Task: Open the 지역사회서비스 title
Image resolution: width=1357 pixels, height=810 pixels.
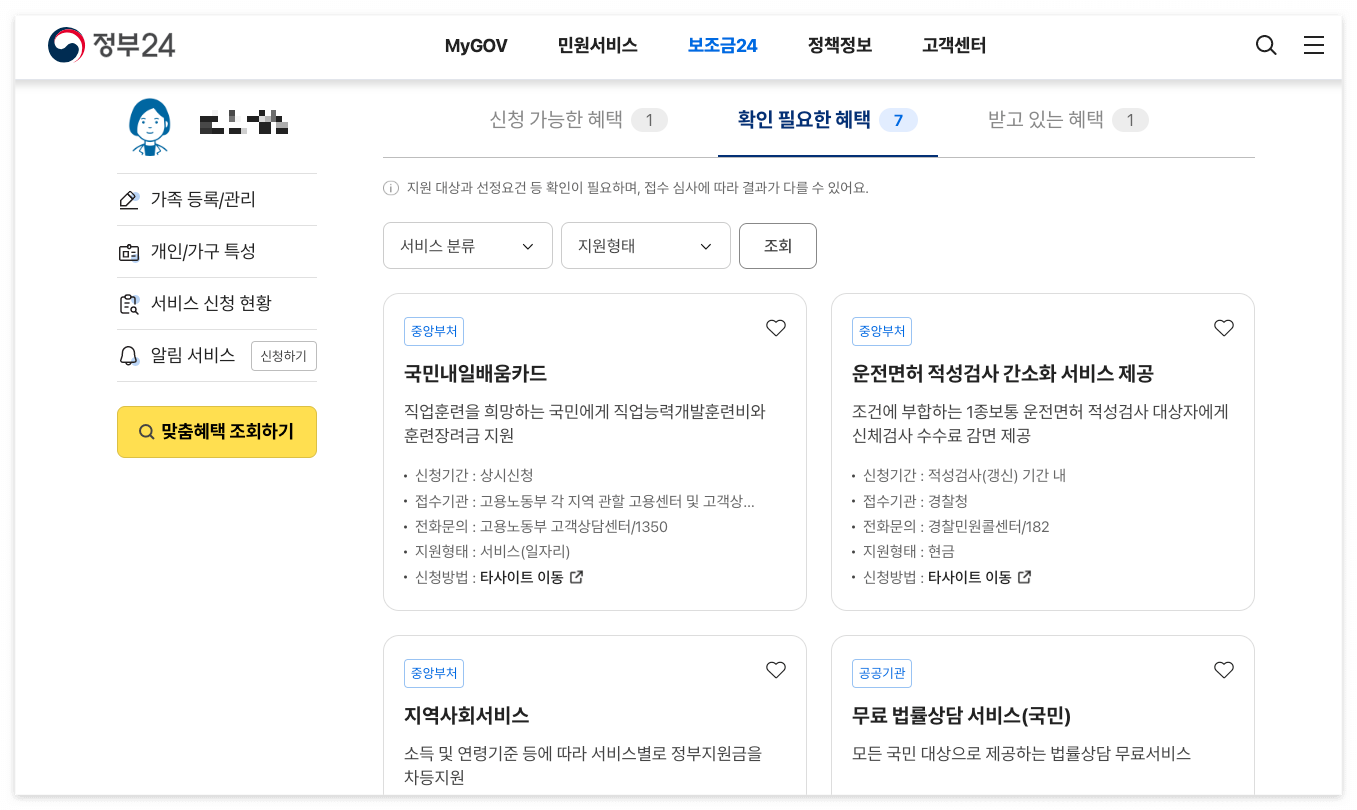Action: [x=467, y=716]
